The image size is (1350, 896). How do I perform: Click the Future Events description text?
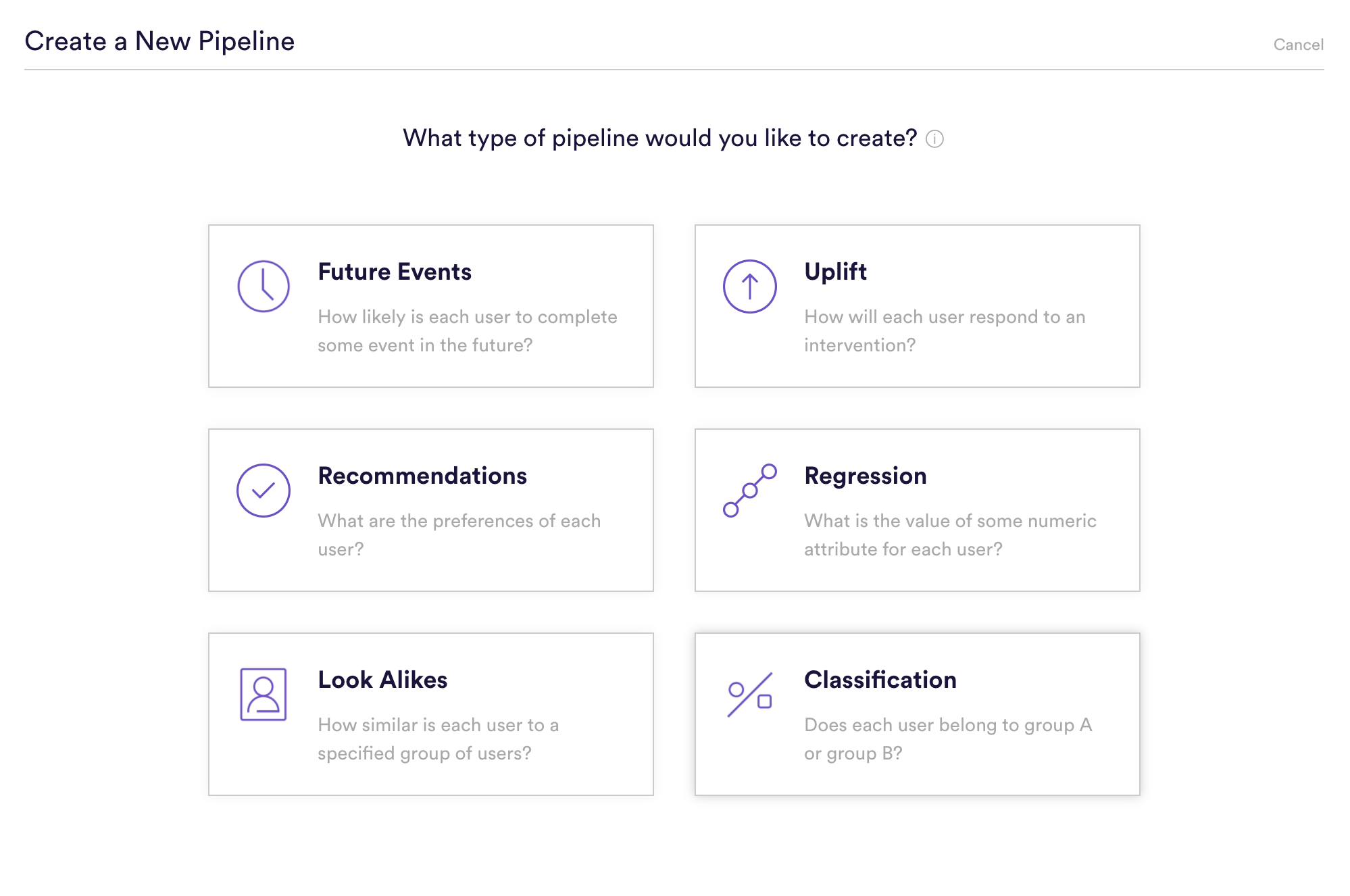coord(467,331)
